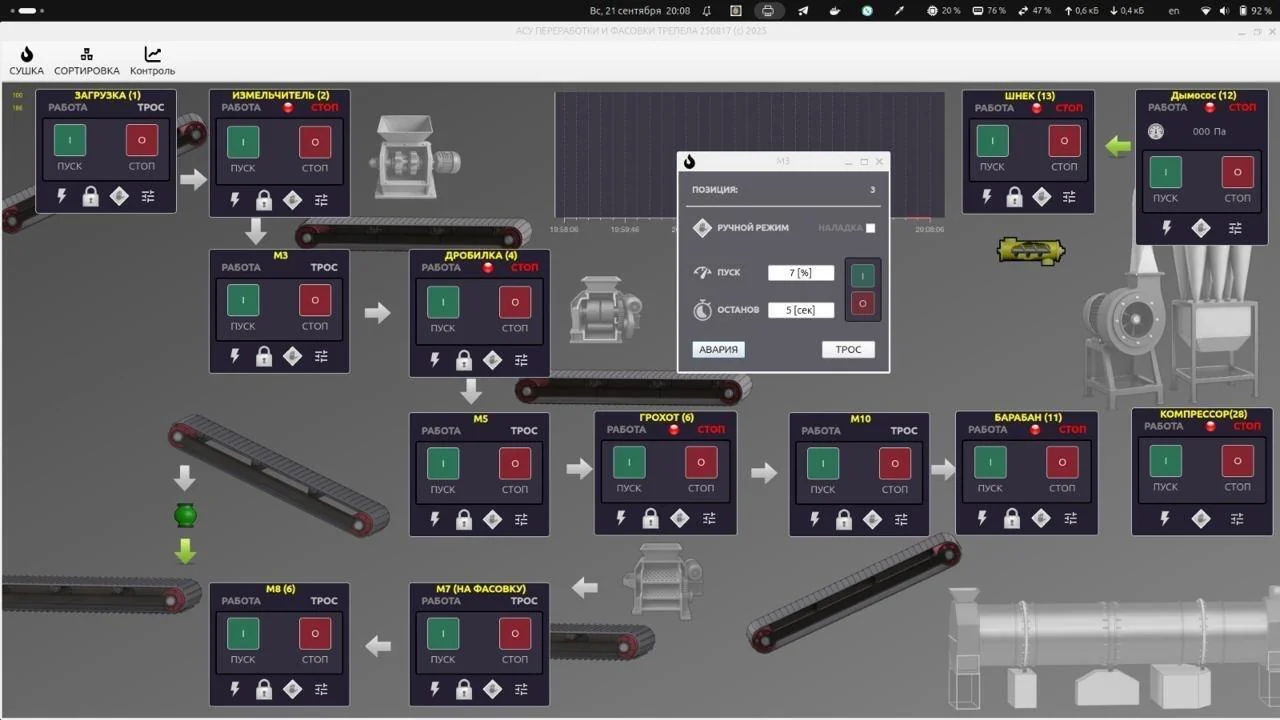Click manual mode diamond icon in M8 (6)
This screenshot has height=720, width=1280.
(293, 689)
